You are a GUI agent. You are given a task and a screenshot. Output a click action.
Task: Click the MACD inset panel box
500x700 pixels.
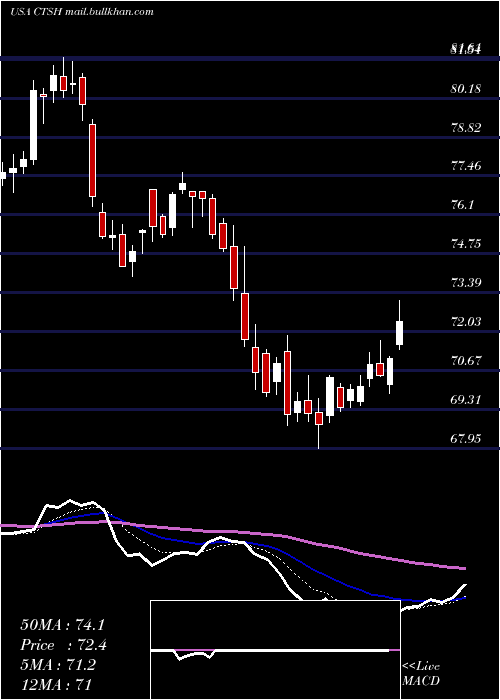pyautogui.click(x=275, y=650)
